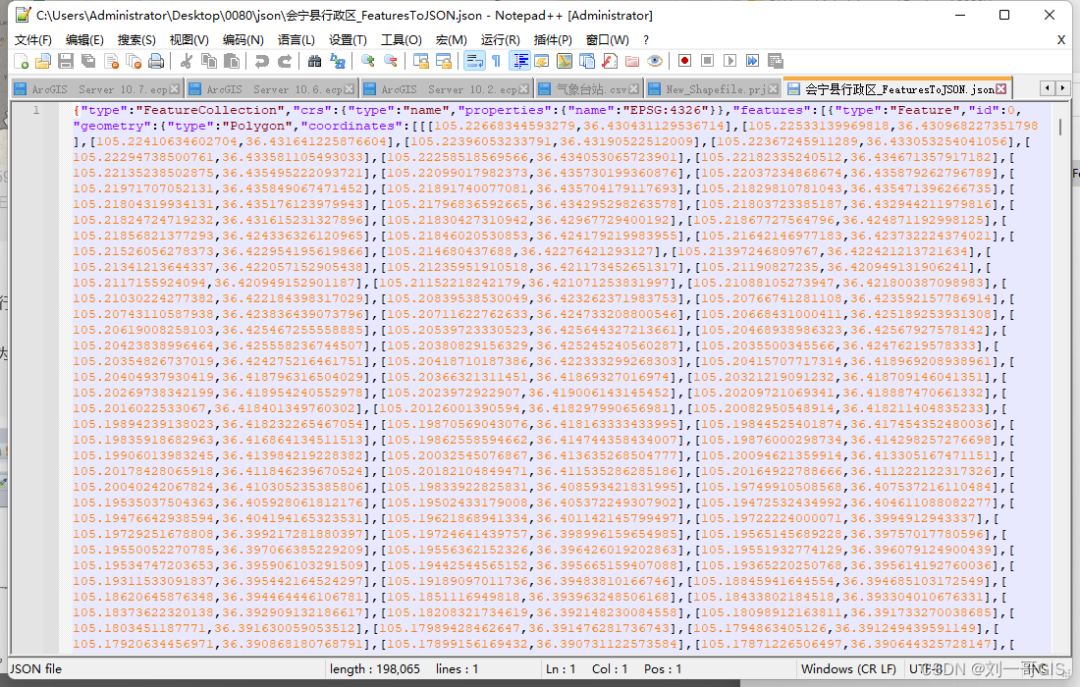The height and width of the screenshot is (687, 1080).
Task: Start macro recording with red dot
Action: pos(685,61)
